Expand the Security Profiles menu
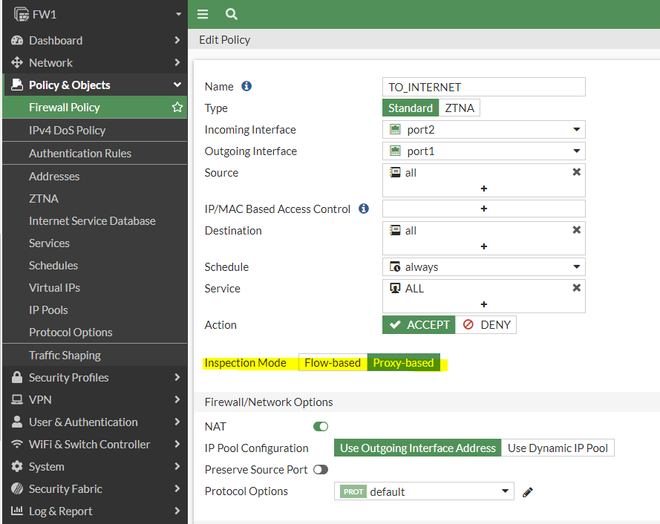The image size is (660, 524). point(94,377)
